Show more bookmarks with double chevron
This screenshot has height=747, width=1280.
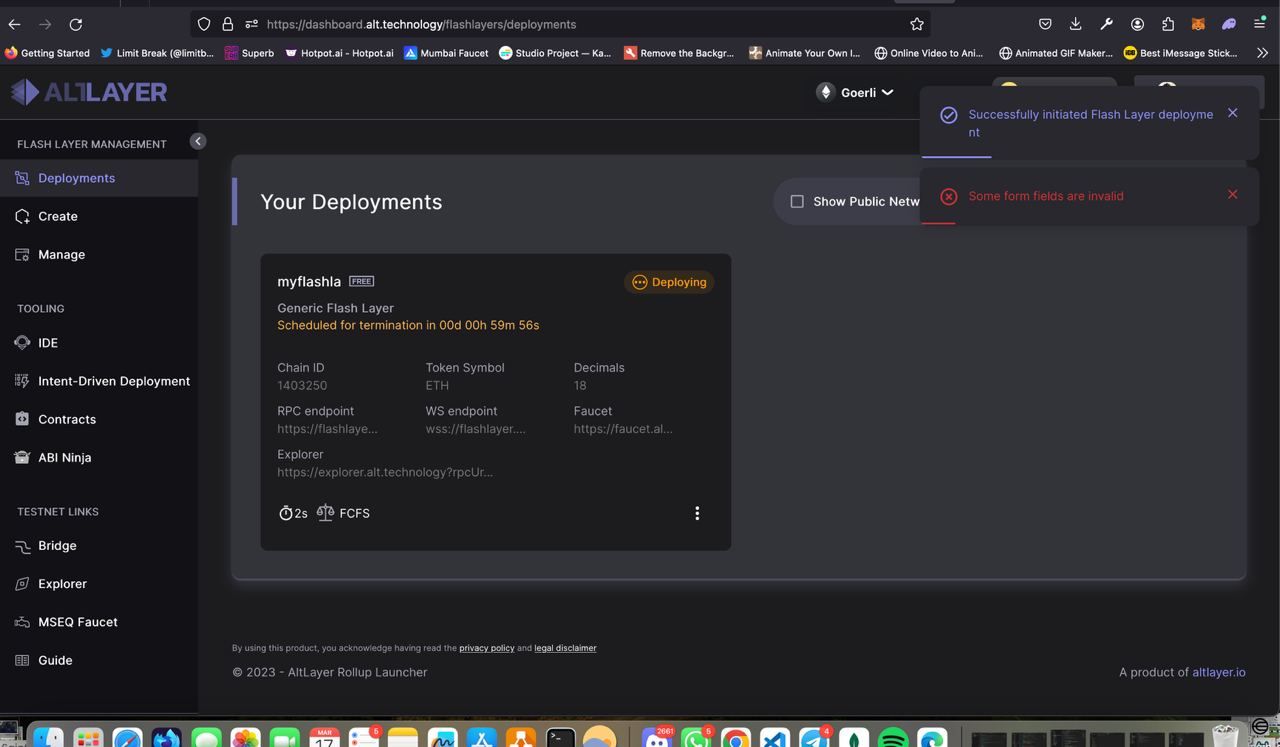coord(1262,53)
